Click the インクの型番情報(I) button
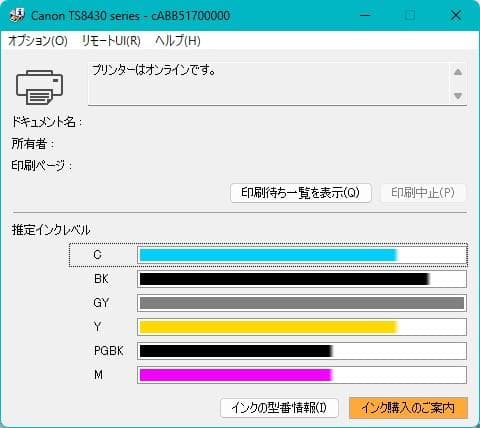The image size is (480, 428). point(279,408)
